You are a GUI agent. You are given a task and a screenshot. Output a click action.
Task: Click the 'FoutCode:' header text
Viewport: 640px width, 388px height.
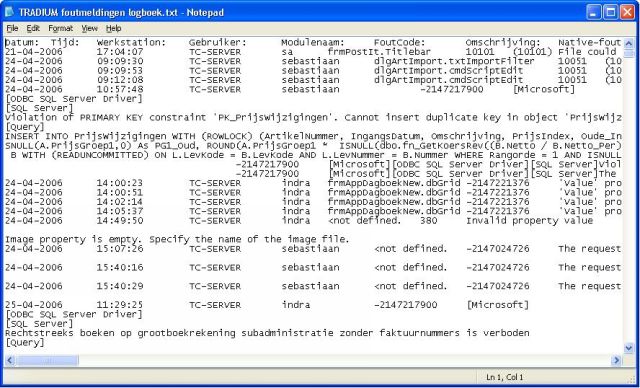tap(400, 42)
